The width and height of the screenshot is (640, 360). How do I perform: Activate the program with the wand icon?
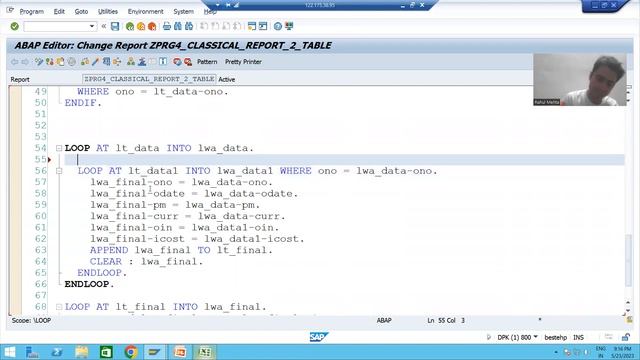click(96, 62)
